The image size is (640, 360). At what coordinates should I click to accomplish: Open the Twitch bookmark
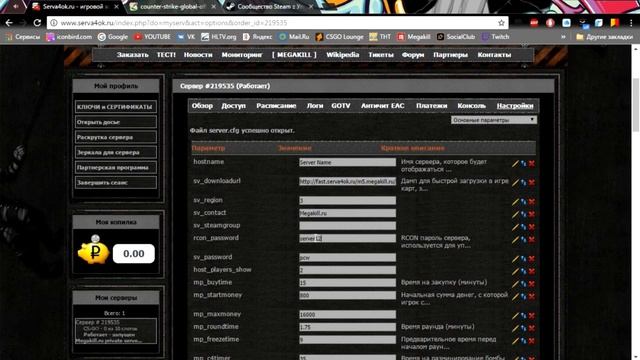click(x=496, y=37)
